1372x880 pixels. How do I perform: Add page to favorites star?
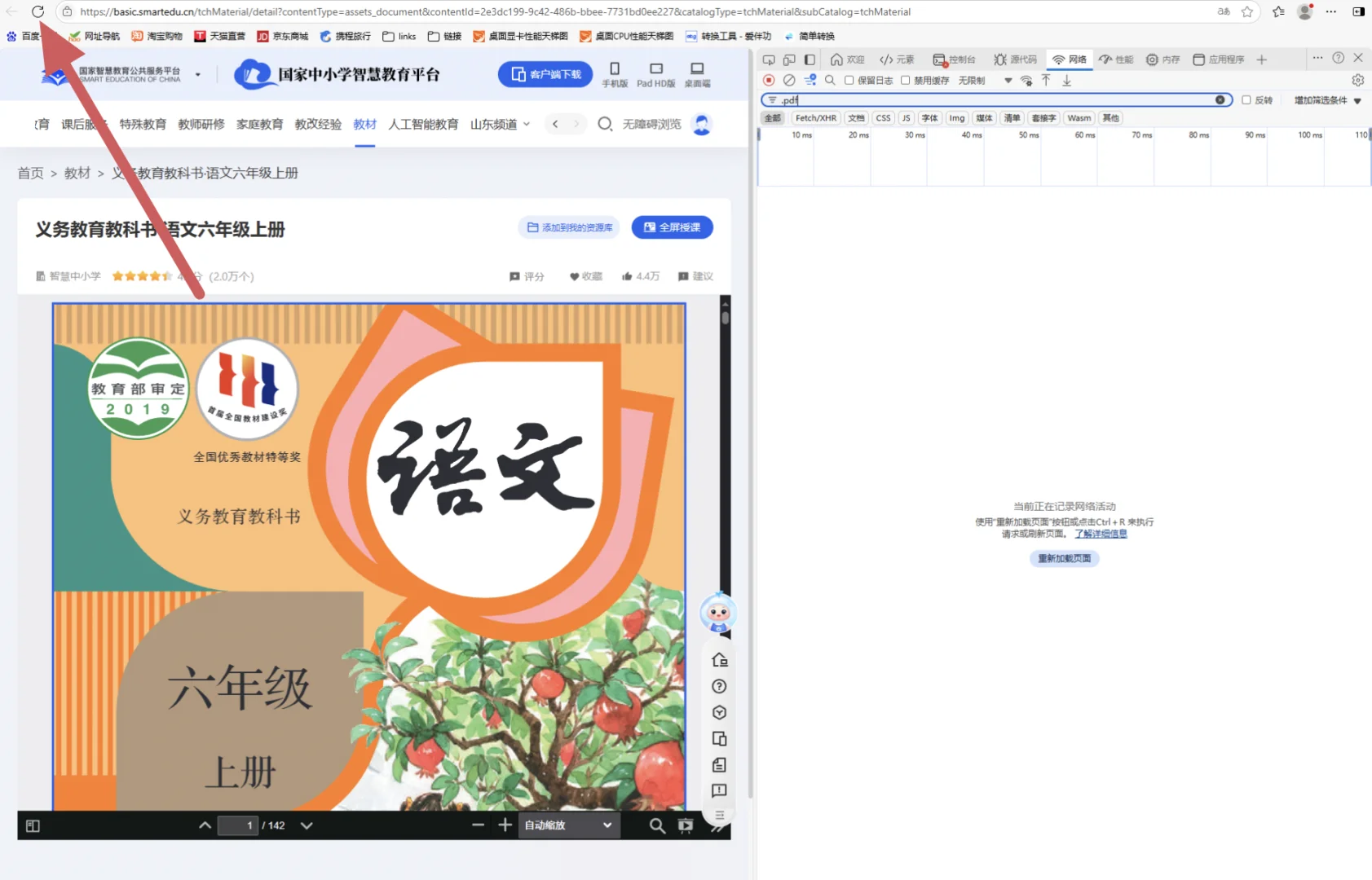(x=1246, y=11)
